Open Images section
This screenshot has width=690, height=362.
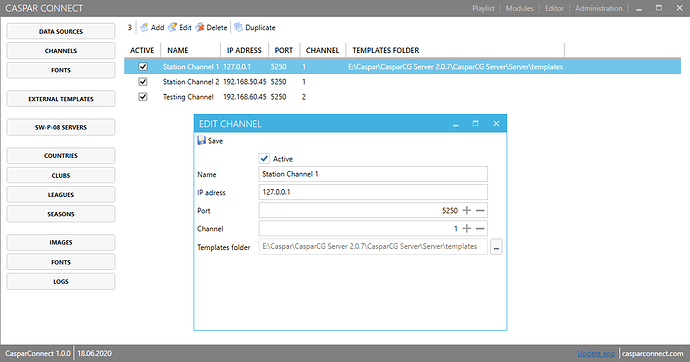[61, 242]
